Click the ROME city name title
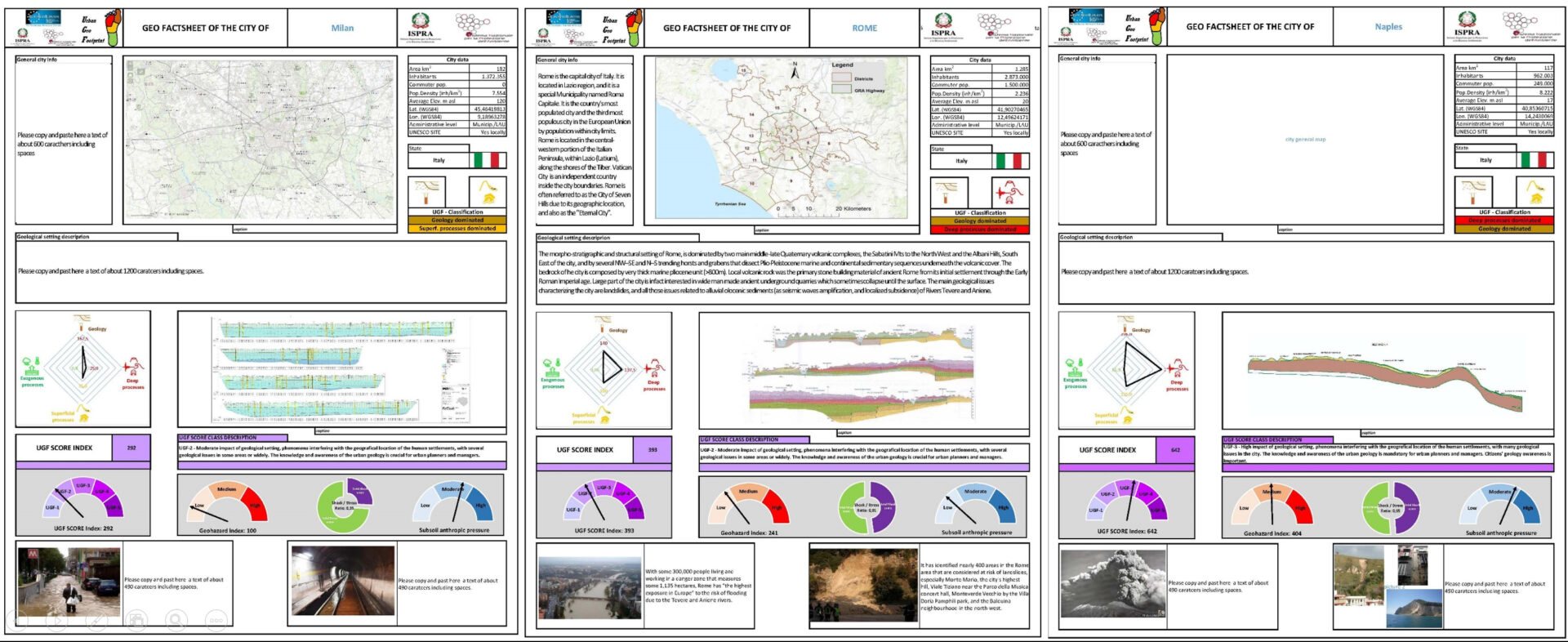Image resolution: width=1568 pixels, height=642 pixels. coord(864,28)
